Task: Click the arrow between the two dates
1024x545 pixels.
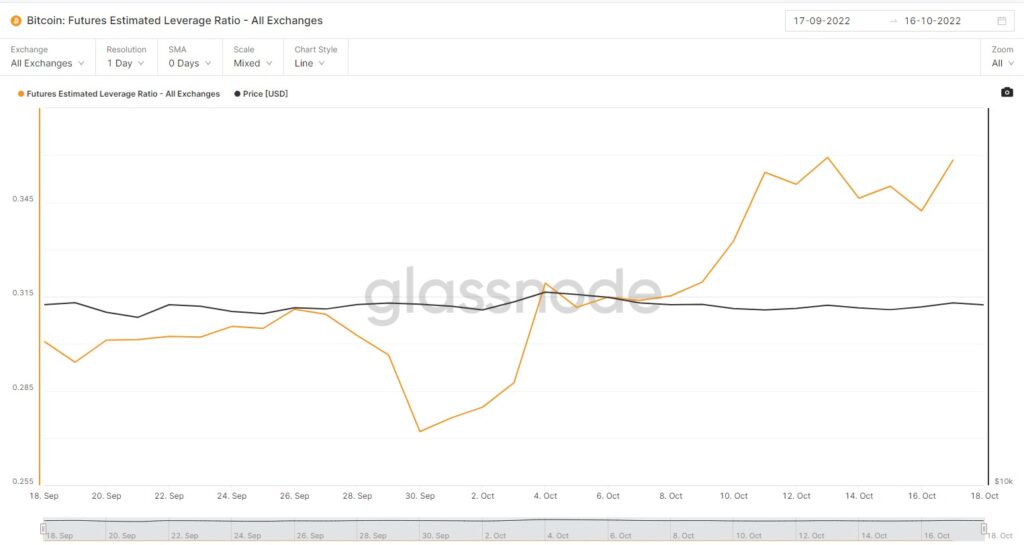Action: (x=893, y=21)
